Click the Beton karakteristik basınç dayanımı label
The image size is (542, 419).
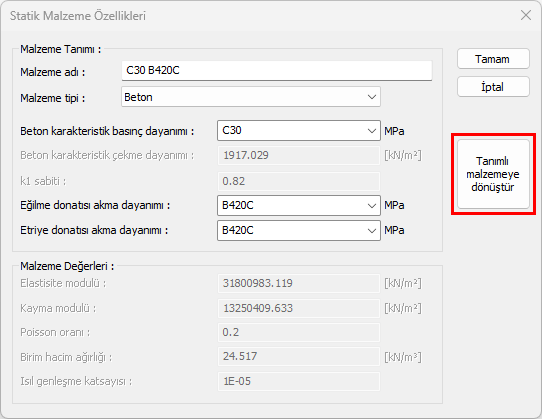tap(107, 131)
